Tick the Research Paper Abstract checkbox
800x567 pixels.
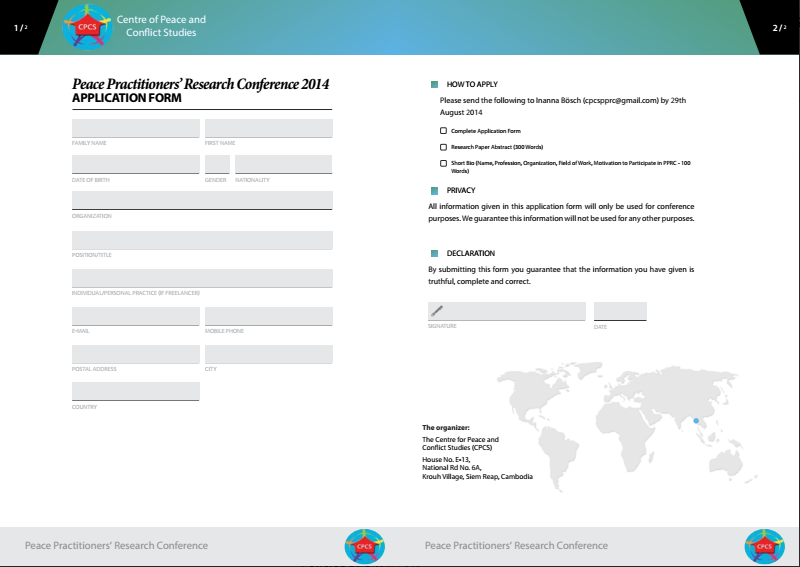[x=443, y=147]
